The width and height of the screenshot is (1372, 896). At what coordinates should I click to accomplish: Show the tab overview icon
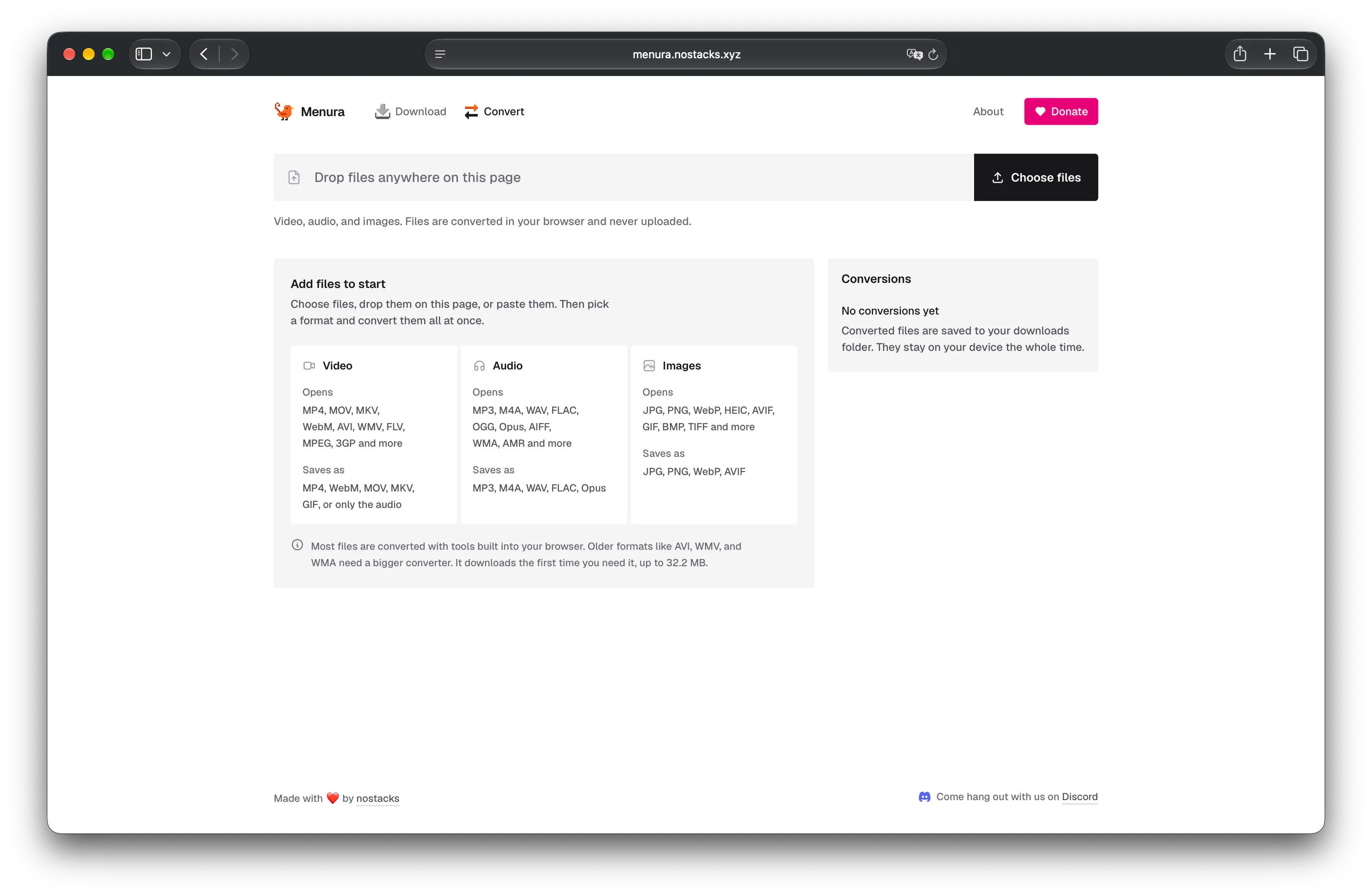[1301, 54]
